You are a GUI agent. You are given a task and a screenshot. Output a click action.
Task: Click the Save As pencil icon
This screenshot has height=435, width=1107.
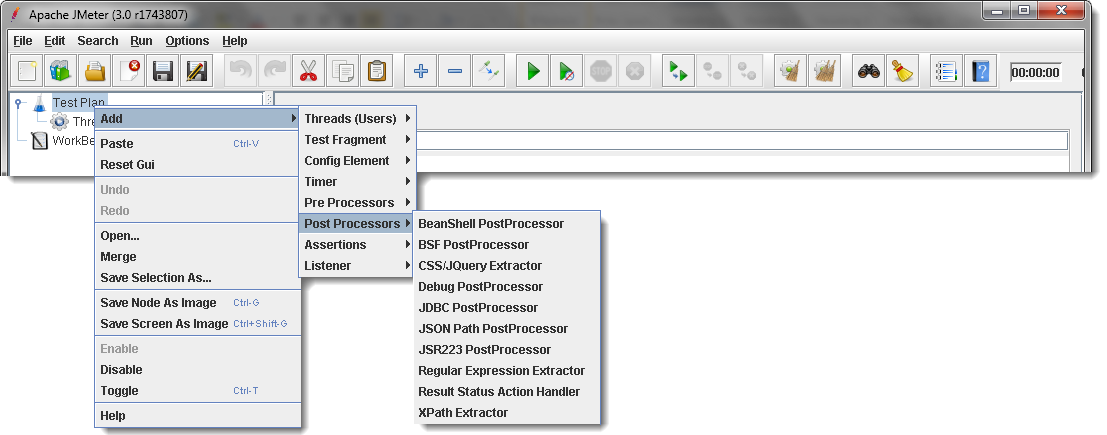click(197, 71)
